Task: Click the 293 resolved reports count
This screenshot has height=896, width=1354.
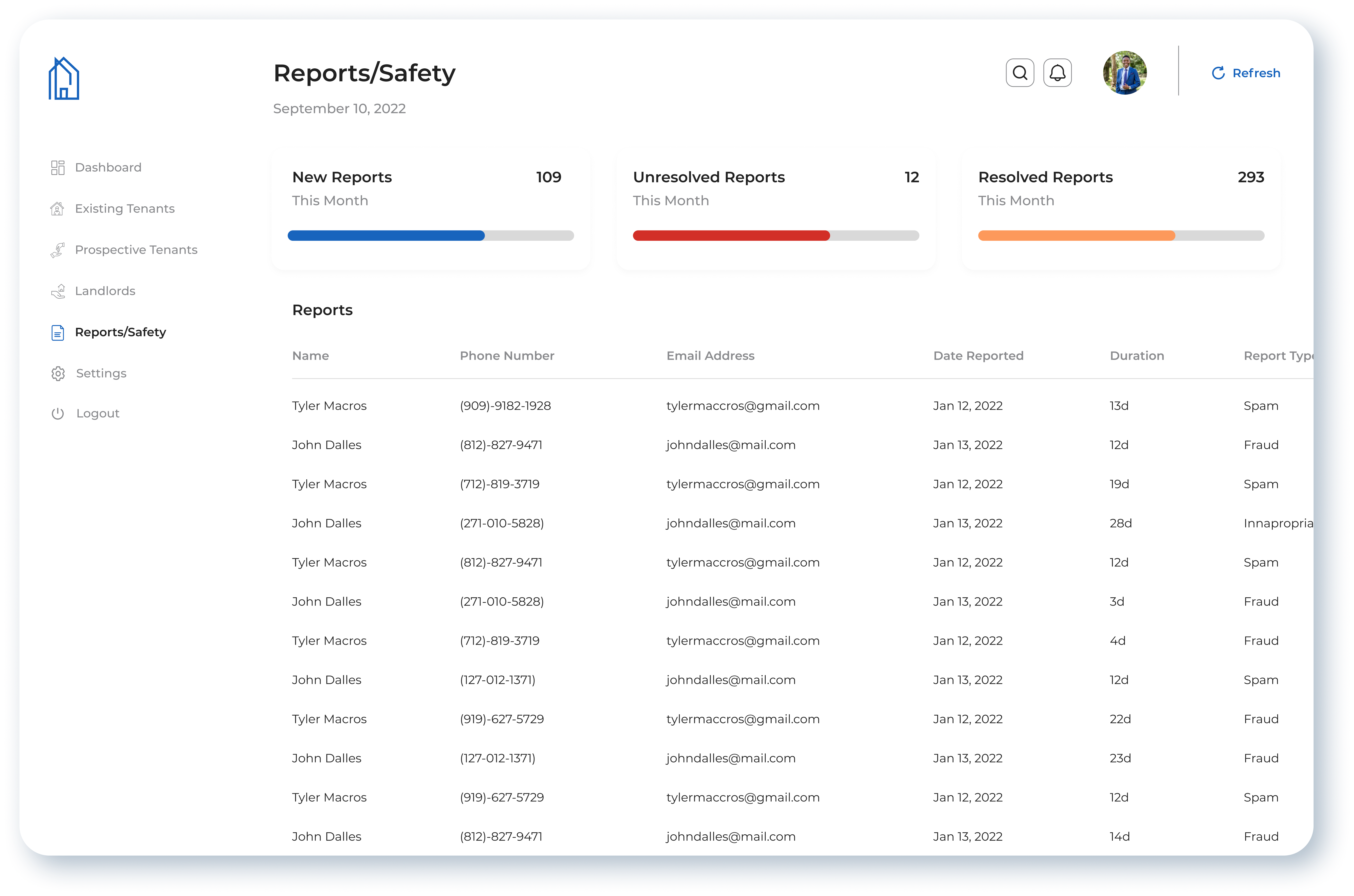Action: pyautogui.click(x=1251, y=177)
